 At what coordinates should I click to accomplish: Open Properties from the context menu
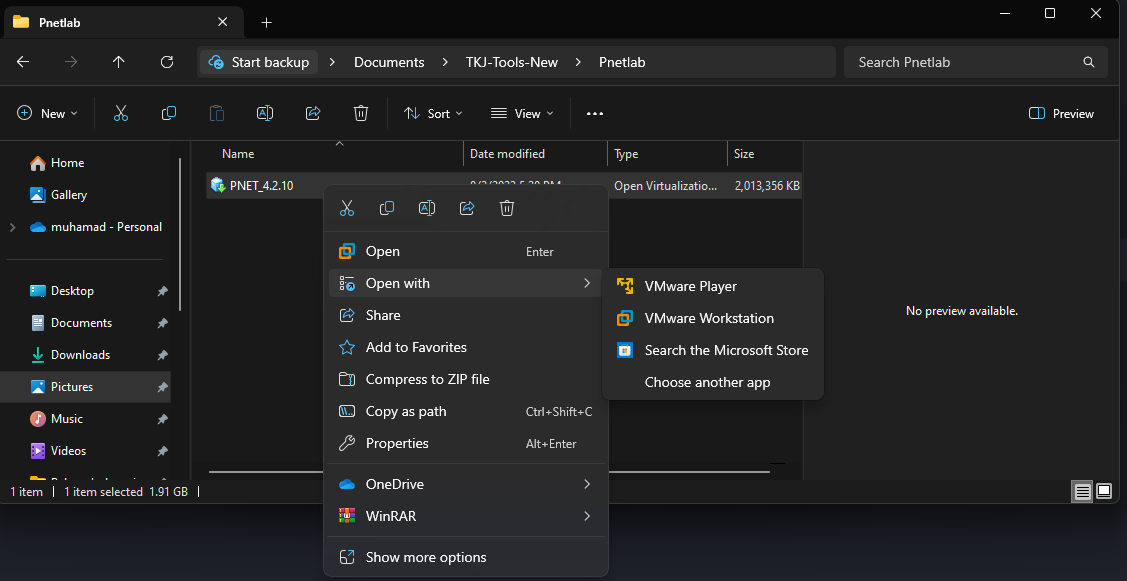pos(466,444)
